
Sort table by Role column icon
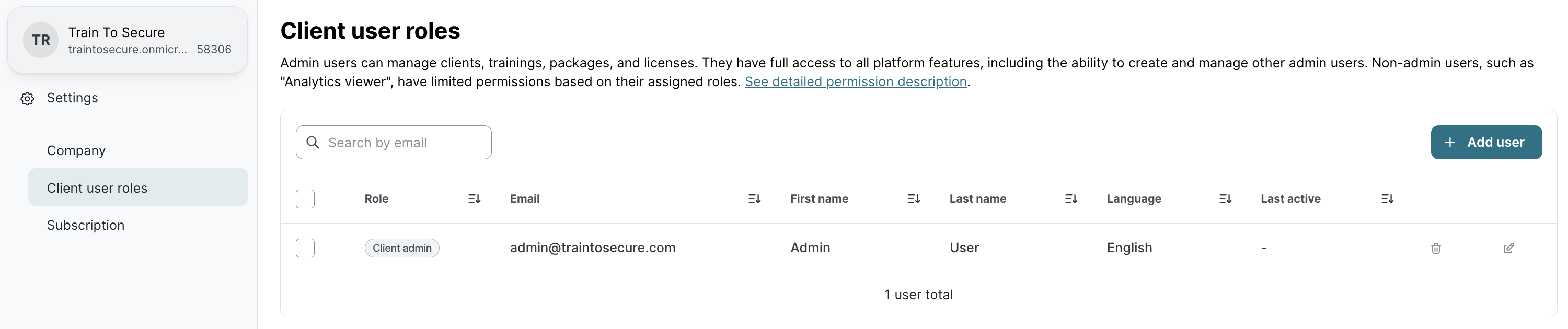click(474, 199)
